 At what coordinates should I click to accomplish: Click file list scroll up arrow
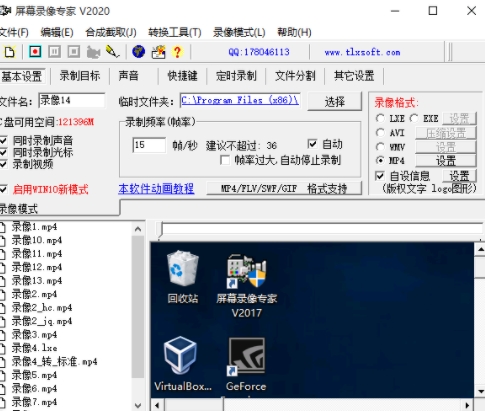pyautogui.click(x=138, y=229)
